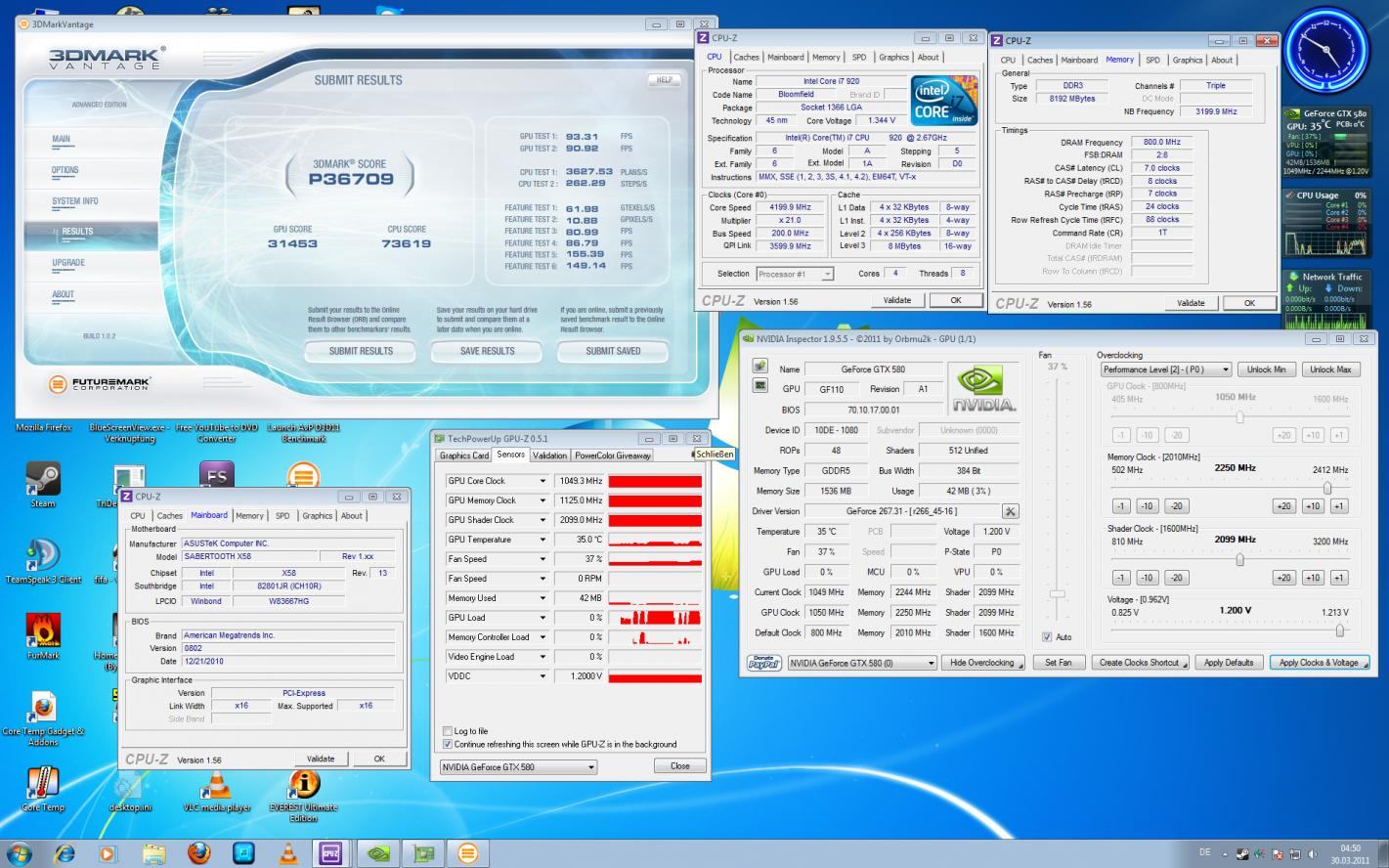Click the Unlock Max button
Image resolution: width=1389 pixels, height=868 pixels.
[1330, 369]
